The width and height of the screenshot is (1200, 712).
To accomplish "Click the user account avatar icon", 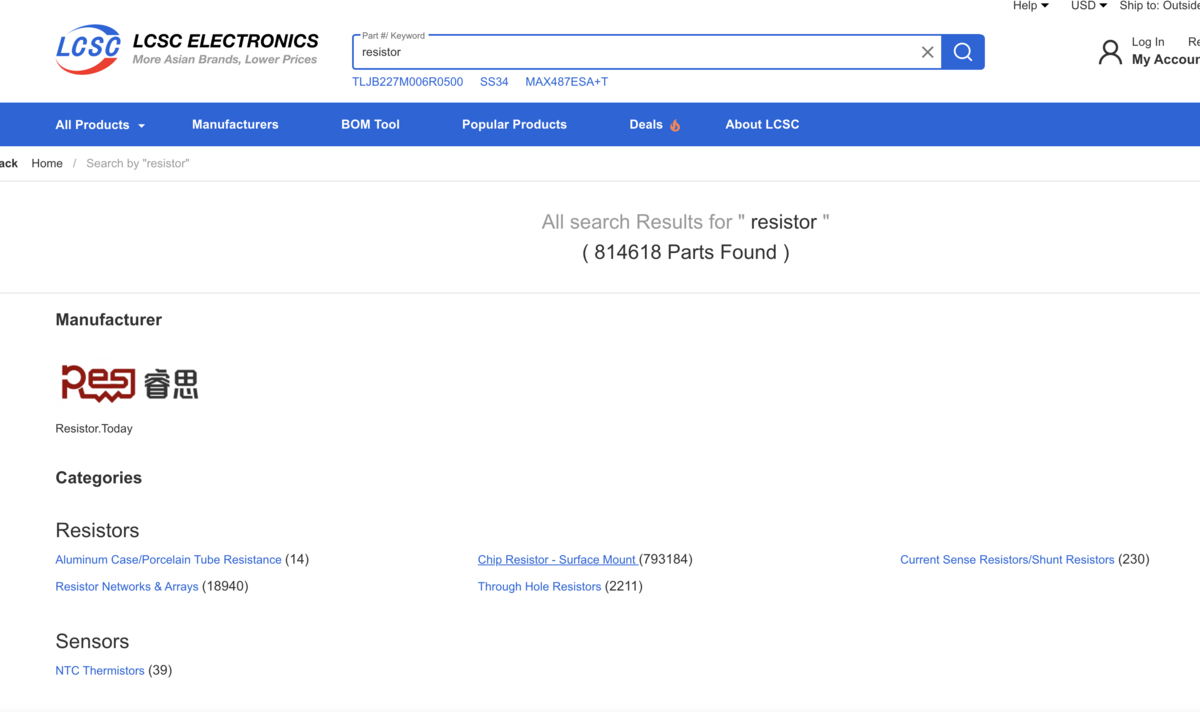I will (x=1110, y=52).
